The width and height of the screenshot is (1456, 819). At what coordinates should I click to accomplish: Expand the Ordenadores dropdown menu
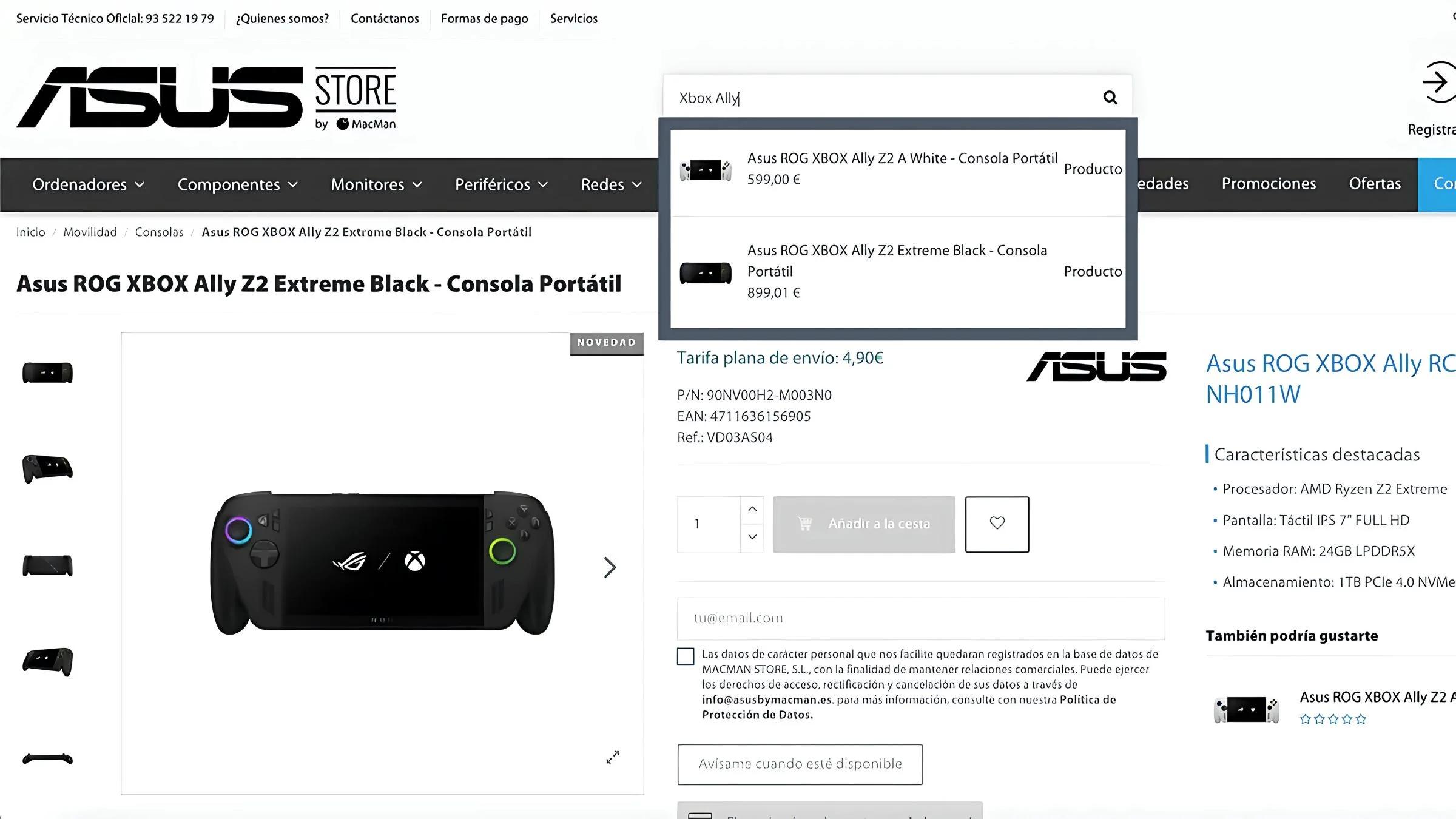[89, 184]
